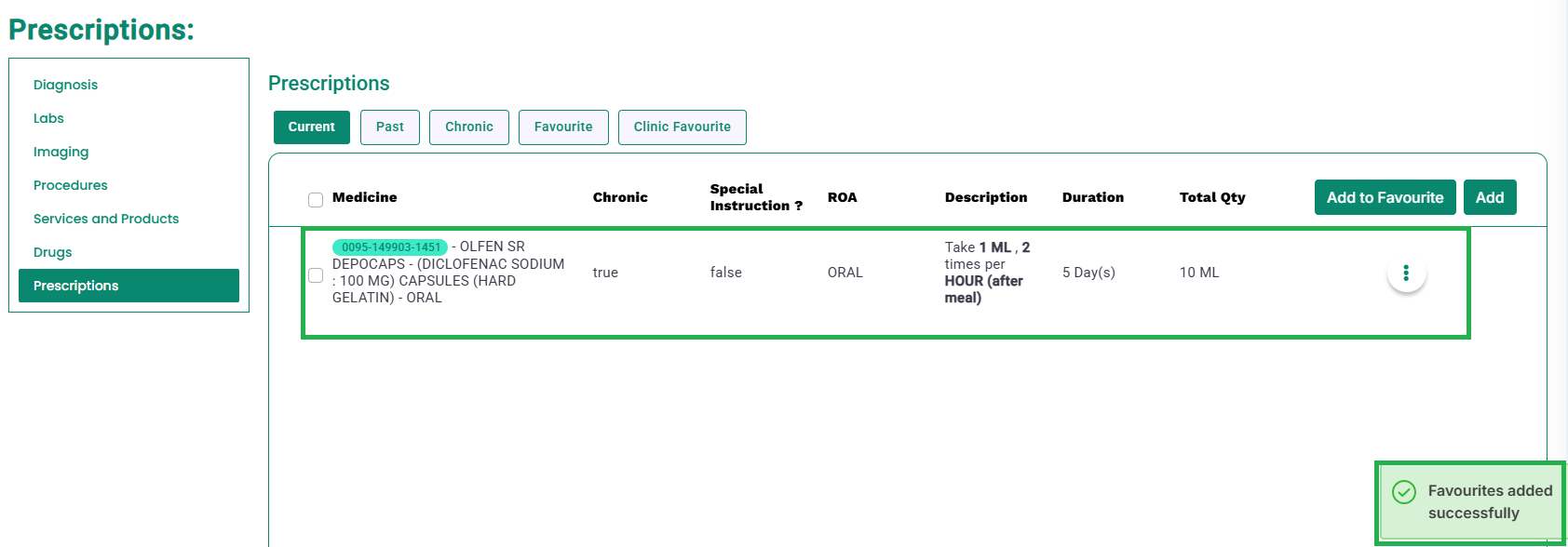Go to Diagnosis in the sidebar
The width and height of the screenshot is (1568, 547).
point(65,85)
